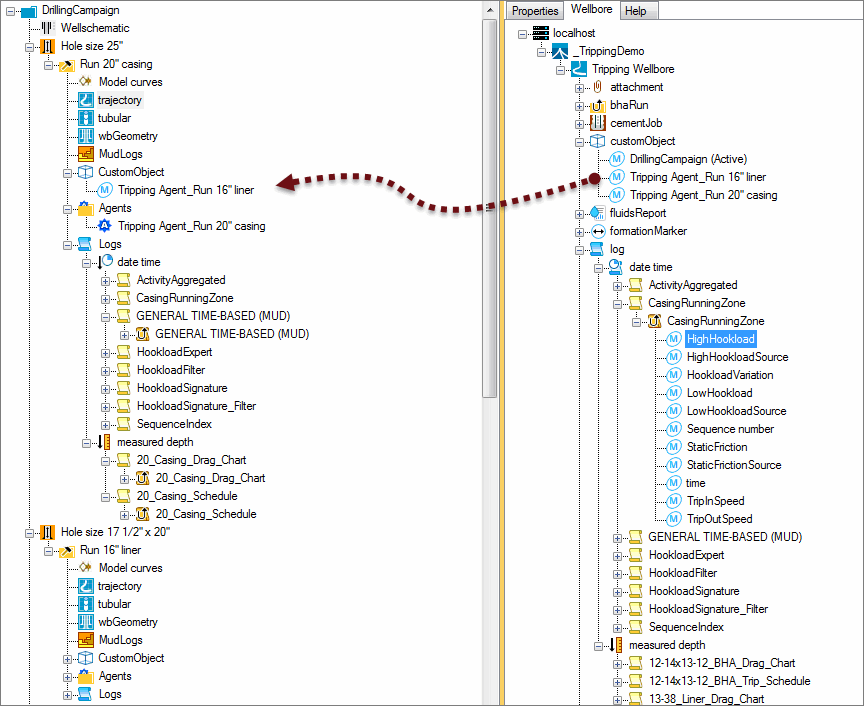Click the Wellschematic icon in left tree

[x=48, y=28]
